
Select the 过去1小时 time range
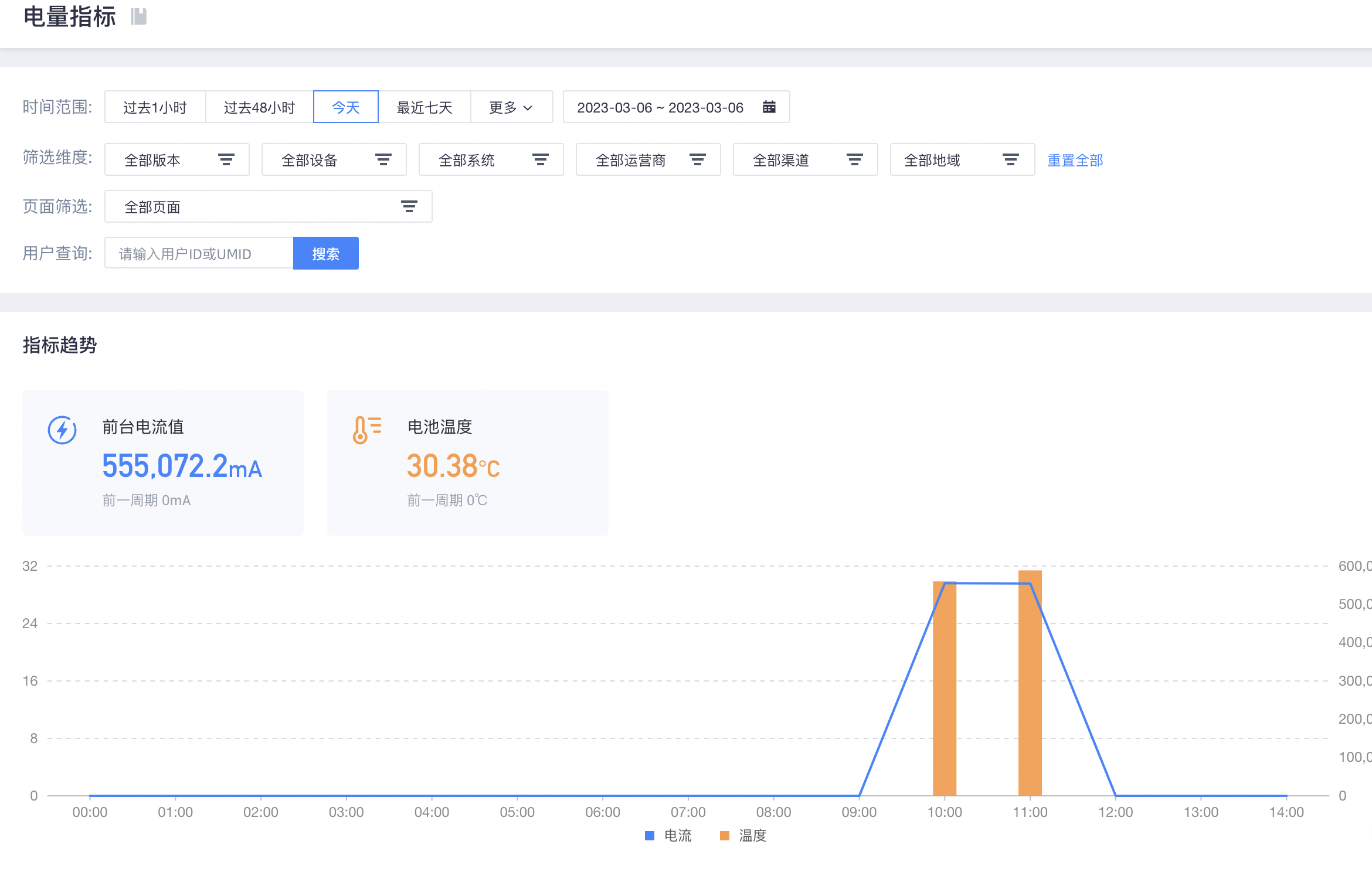click(155, 107)
